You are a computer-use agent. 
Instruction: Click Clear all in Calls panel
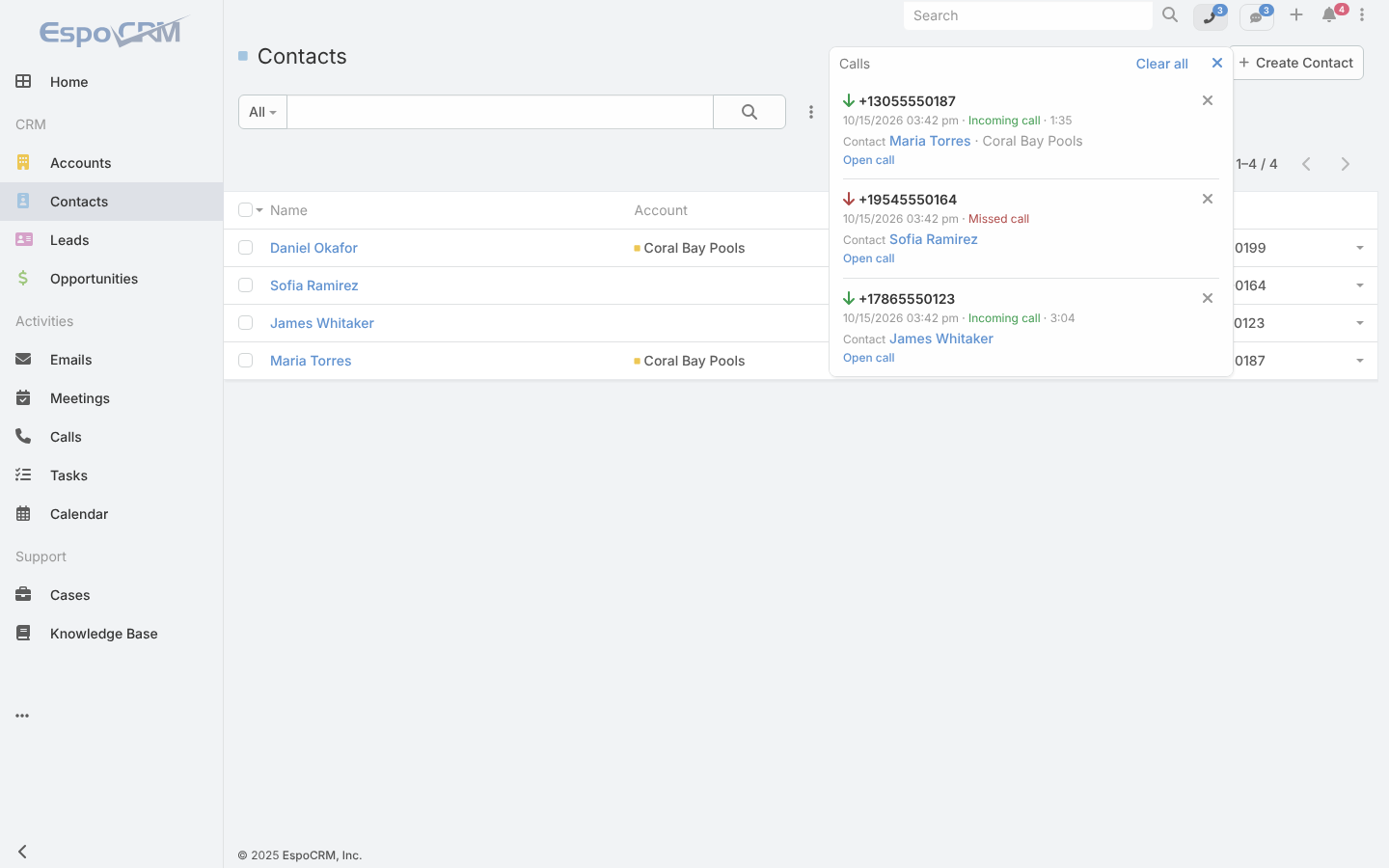pos(1161,64)
